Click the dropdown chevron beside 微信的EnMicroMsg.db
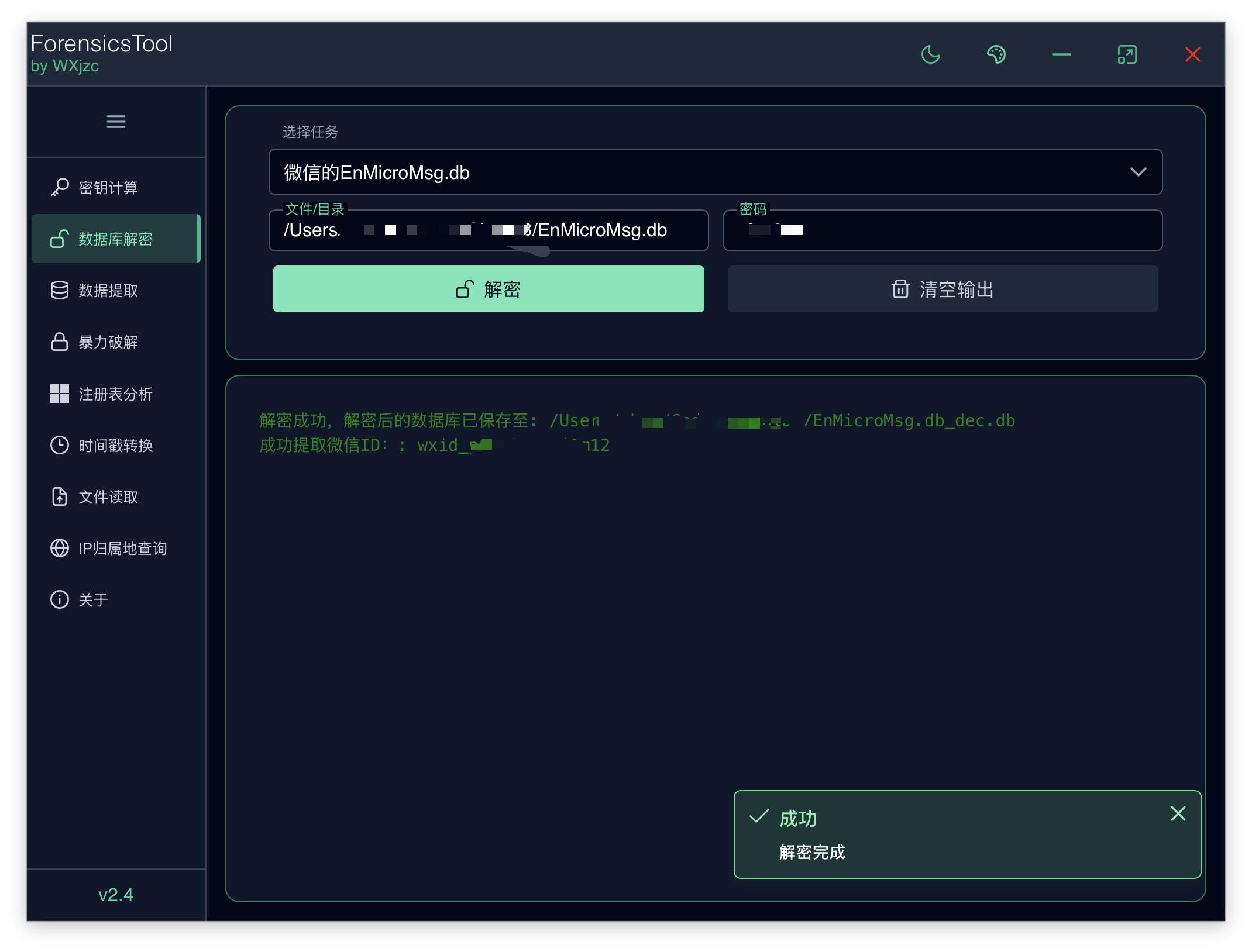1252x952 pixels. (1138, 172)
